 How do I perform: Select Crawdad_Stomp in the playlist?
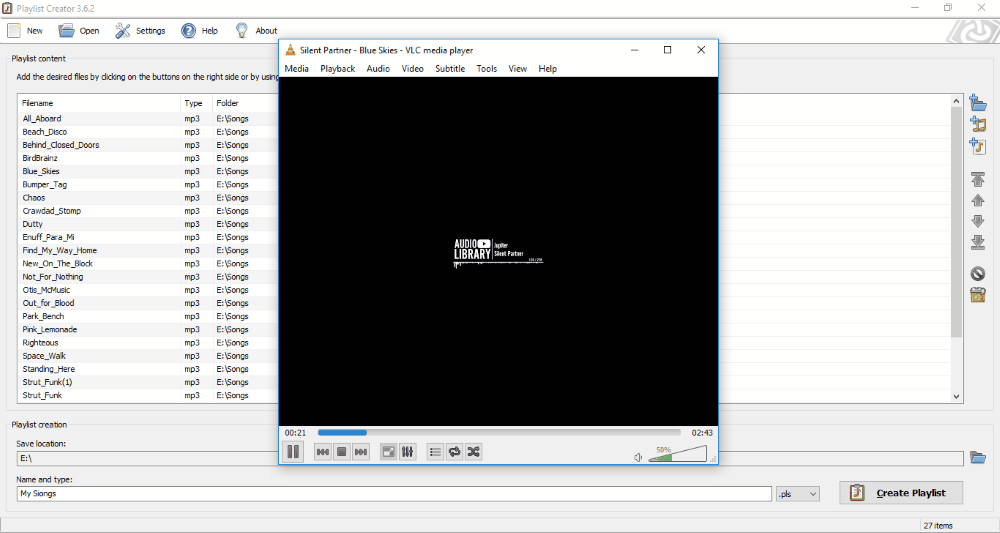pyautogui.click(x=52, y=211)
